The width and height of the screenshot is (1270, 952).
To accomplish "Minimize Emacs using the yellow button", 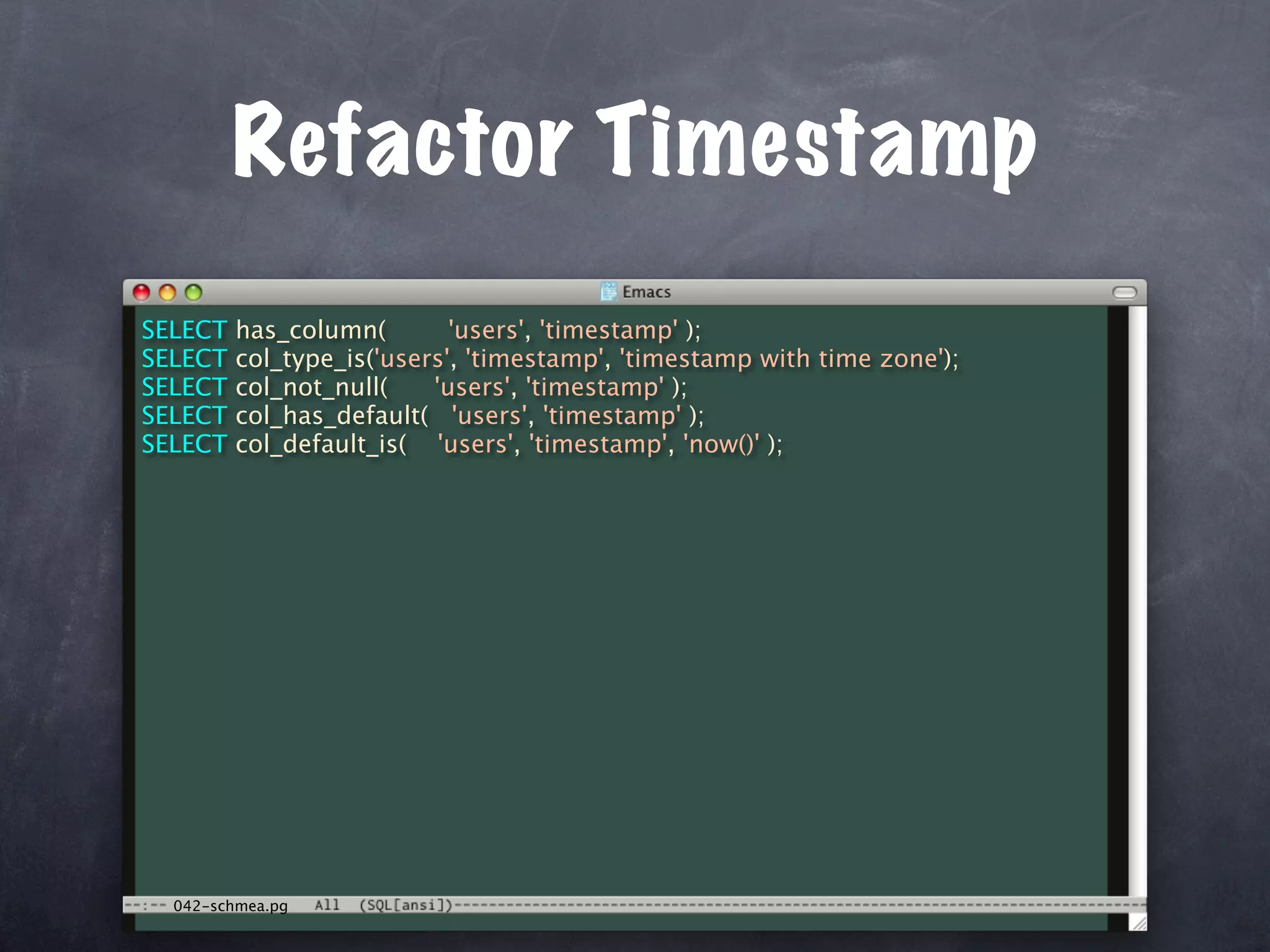I will click(167, 293).
